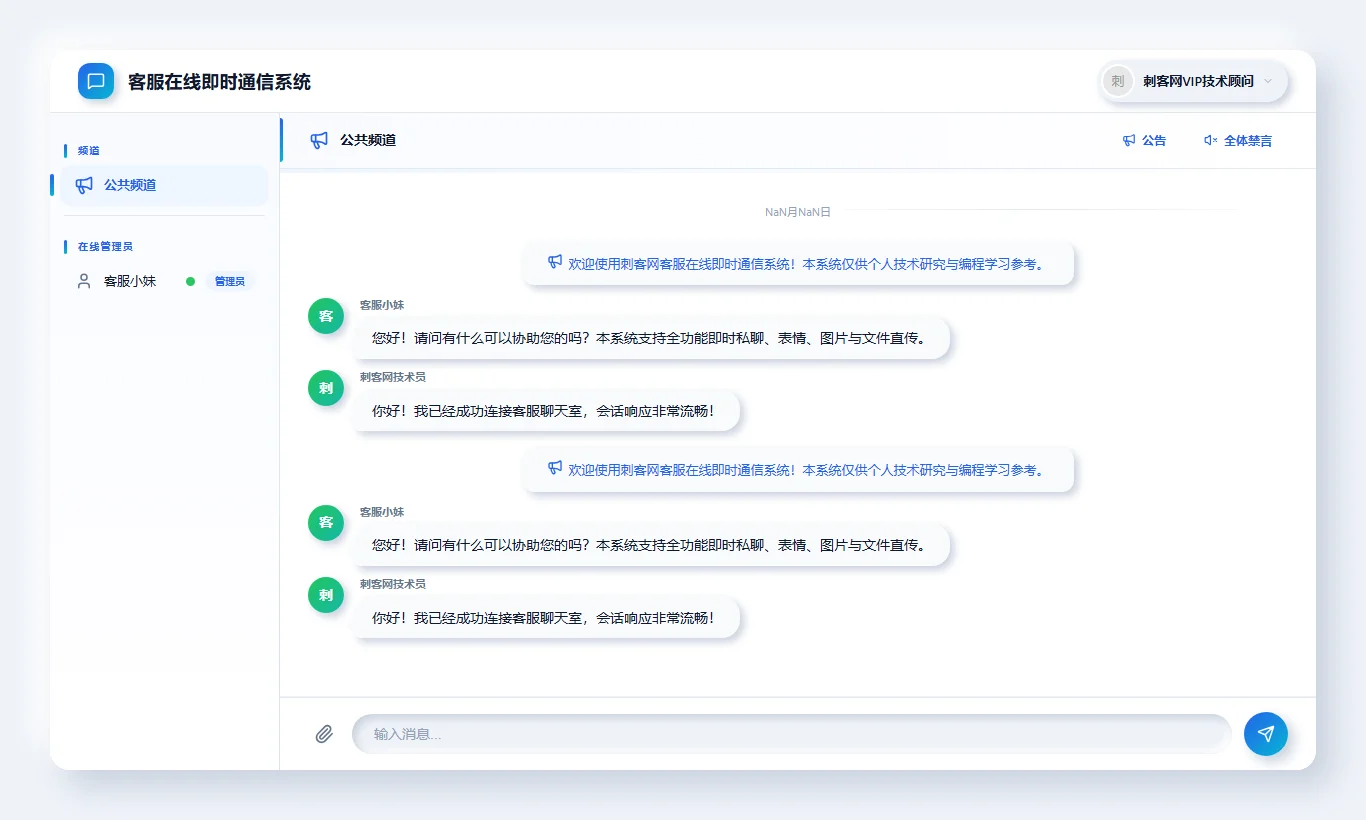1366x820 pixels.
Task: Click the NaN月NaN日 date separator label
Action: coord(798,212)
